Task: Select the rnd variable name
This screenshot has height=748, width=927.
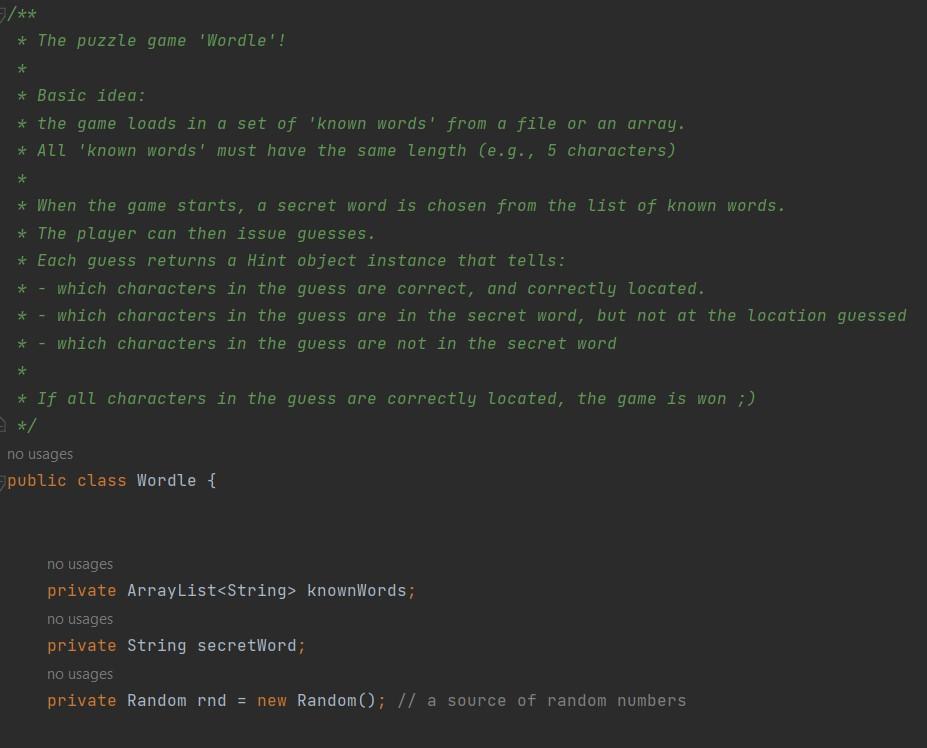Action: coord(212,701)
